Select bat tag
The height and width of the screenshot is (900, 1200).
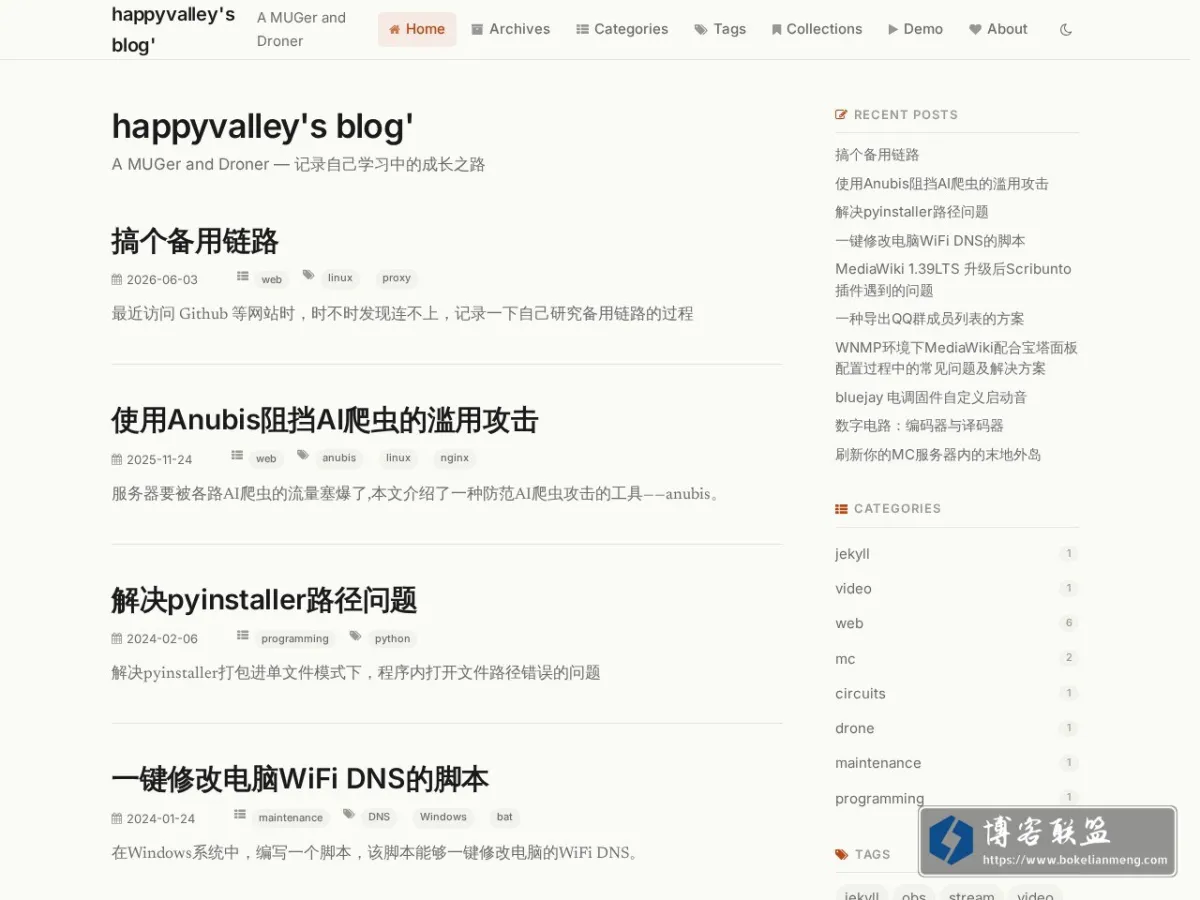click(x=505, y=817)
